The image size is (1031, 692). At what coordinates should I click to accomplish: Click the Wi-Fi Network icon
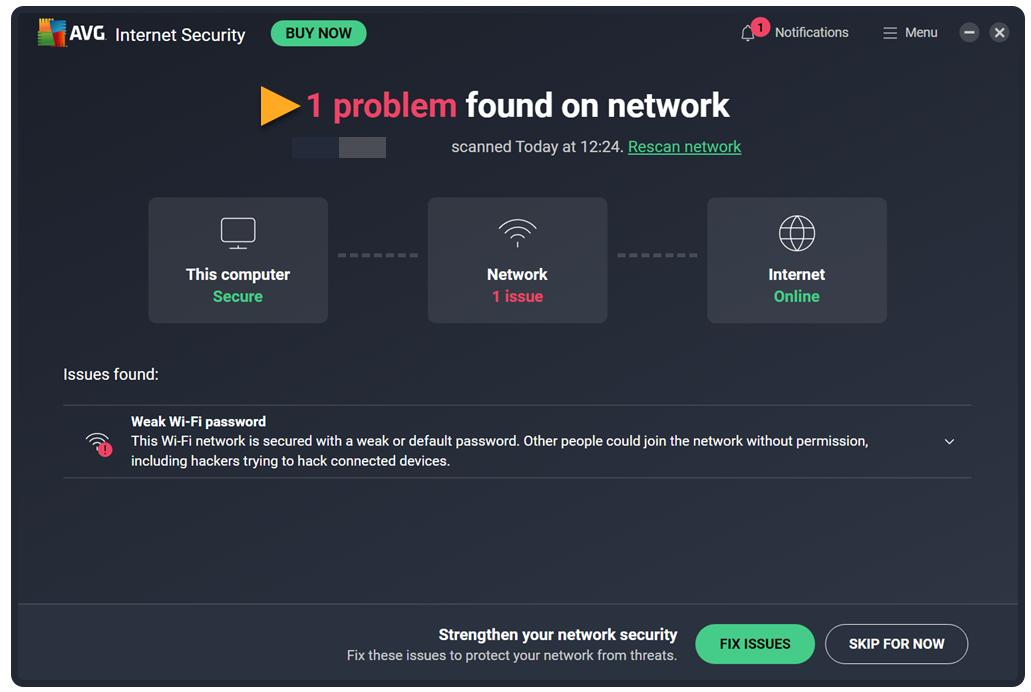tap(517, 233)
